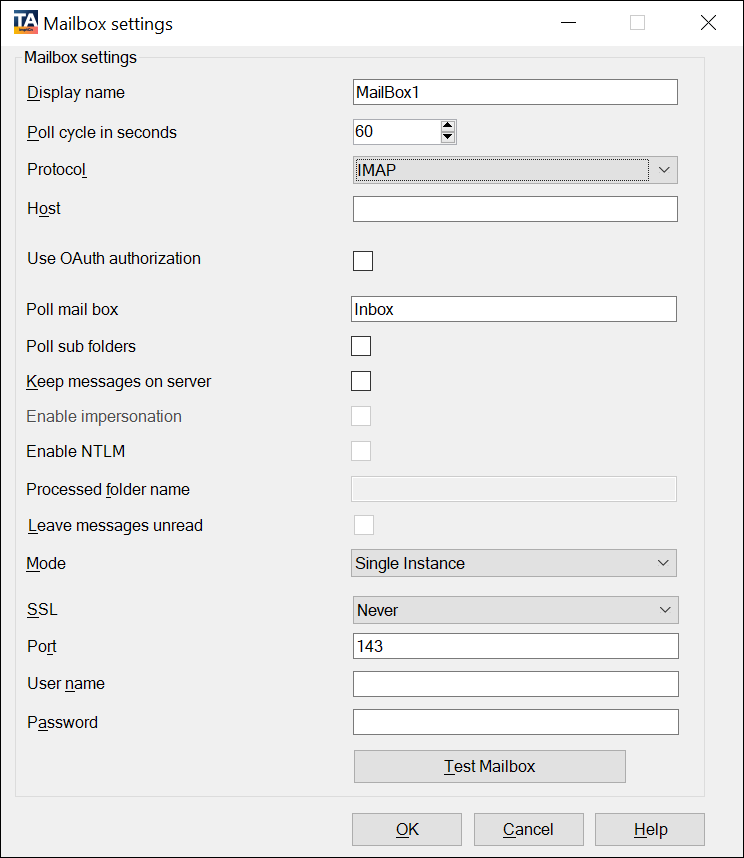Screen dimensions: 744x858
Task: Confirm settings with the OK button
Action: (x=407, y=829)
